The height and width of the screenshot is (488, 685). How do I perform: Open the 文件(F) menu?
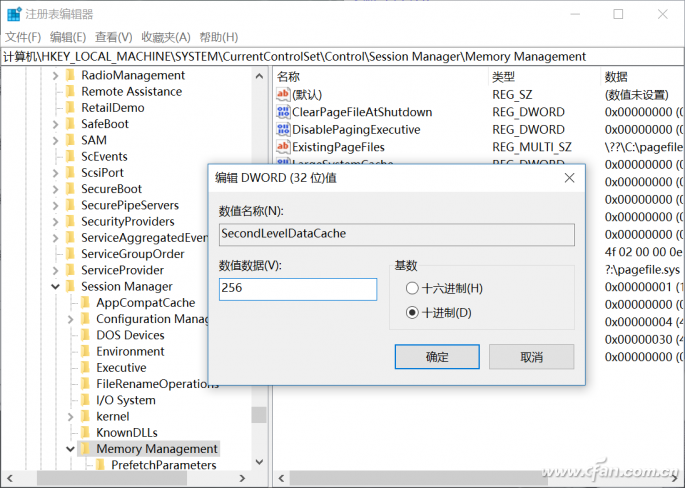click(23, 37)
